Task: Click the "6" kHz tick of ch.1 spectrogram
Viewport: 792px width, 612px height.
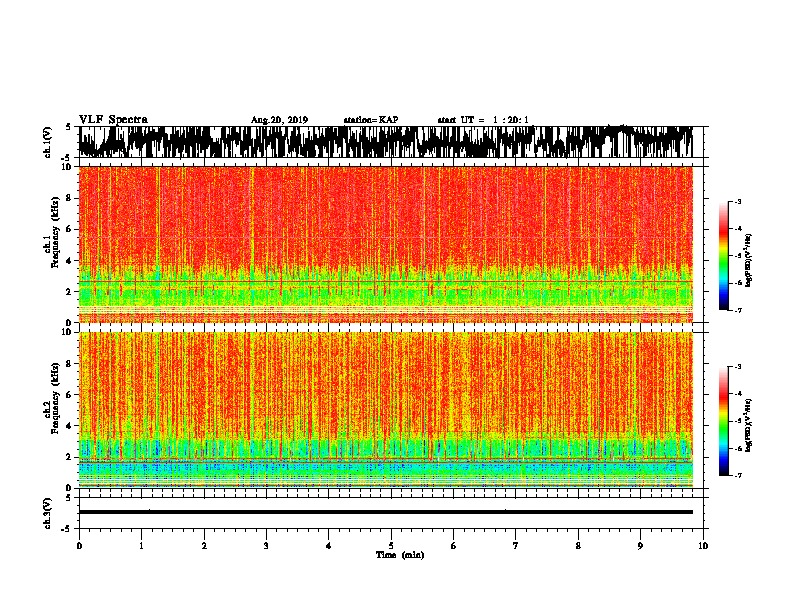Action: [x=70, y=229]
